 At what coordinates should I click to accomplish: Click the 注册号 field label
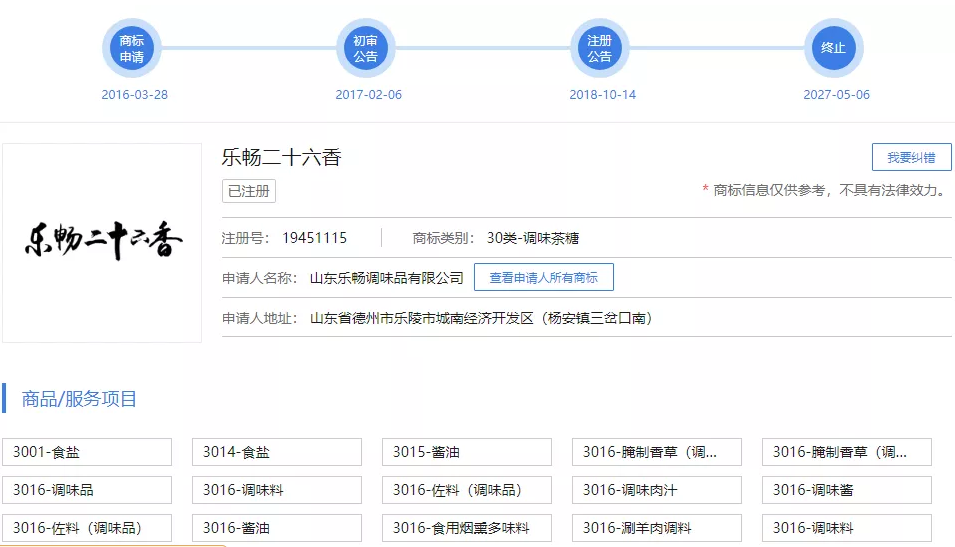click(245, 238)
